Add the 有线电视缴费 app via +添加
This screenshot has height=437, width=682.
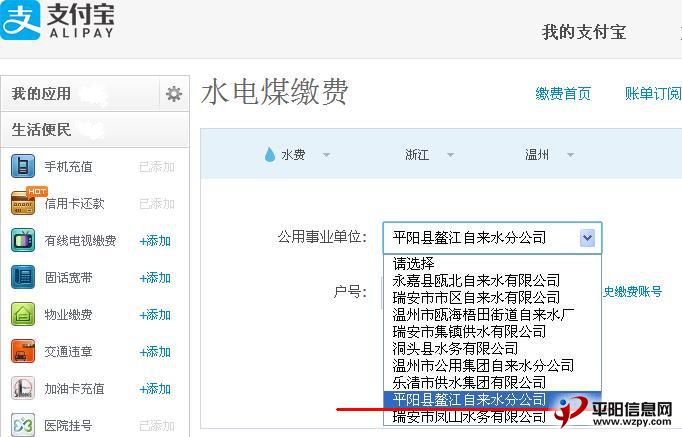click(155, 241)
